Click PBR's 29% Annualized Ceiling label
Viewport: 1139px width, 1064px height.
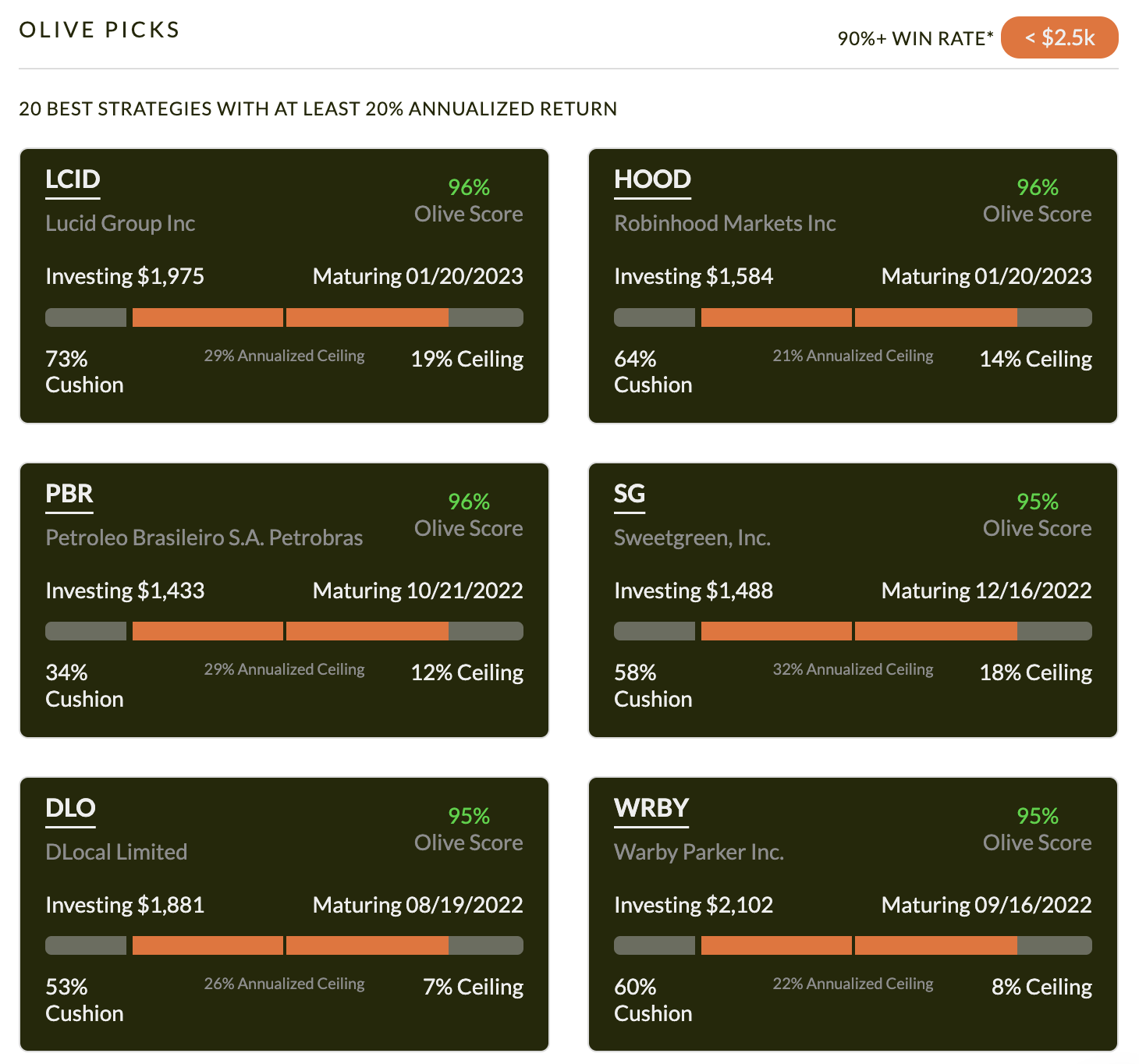point(284,670)
